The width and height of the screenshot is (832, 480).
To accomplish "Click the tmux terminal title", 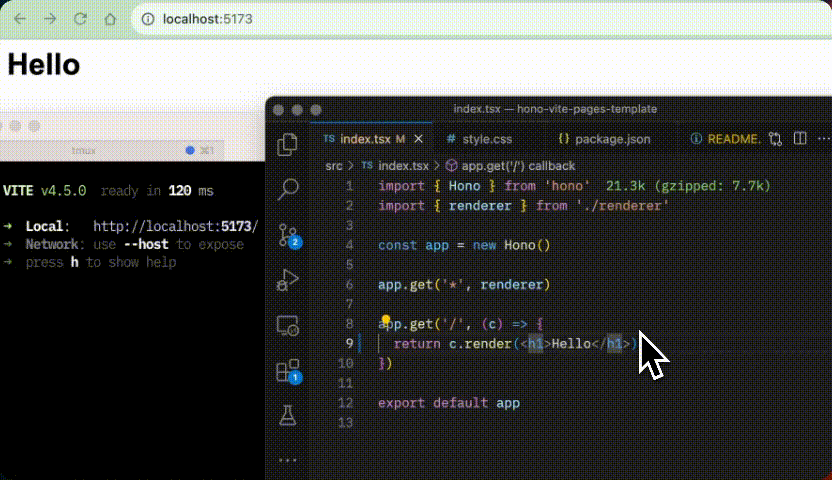I will pos(83,151).
